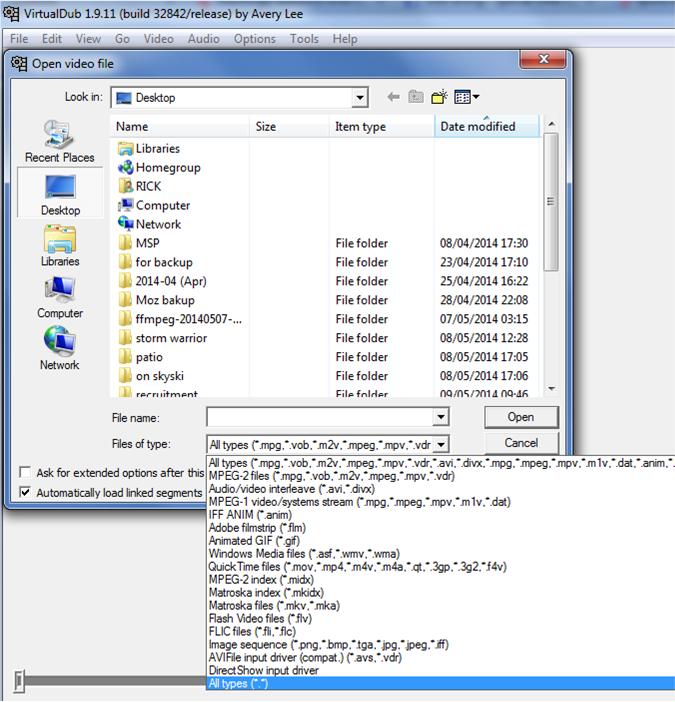Close the Open video file dialog
The height and width of the screenshot is (702, 675).
543,59
